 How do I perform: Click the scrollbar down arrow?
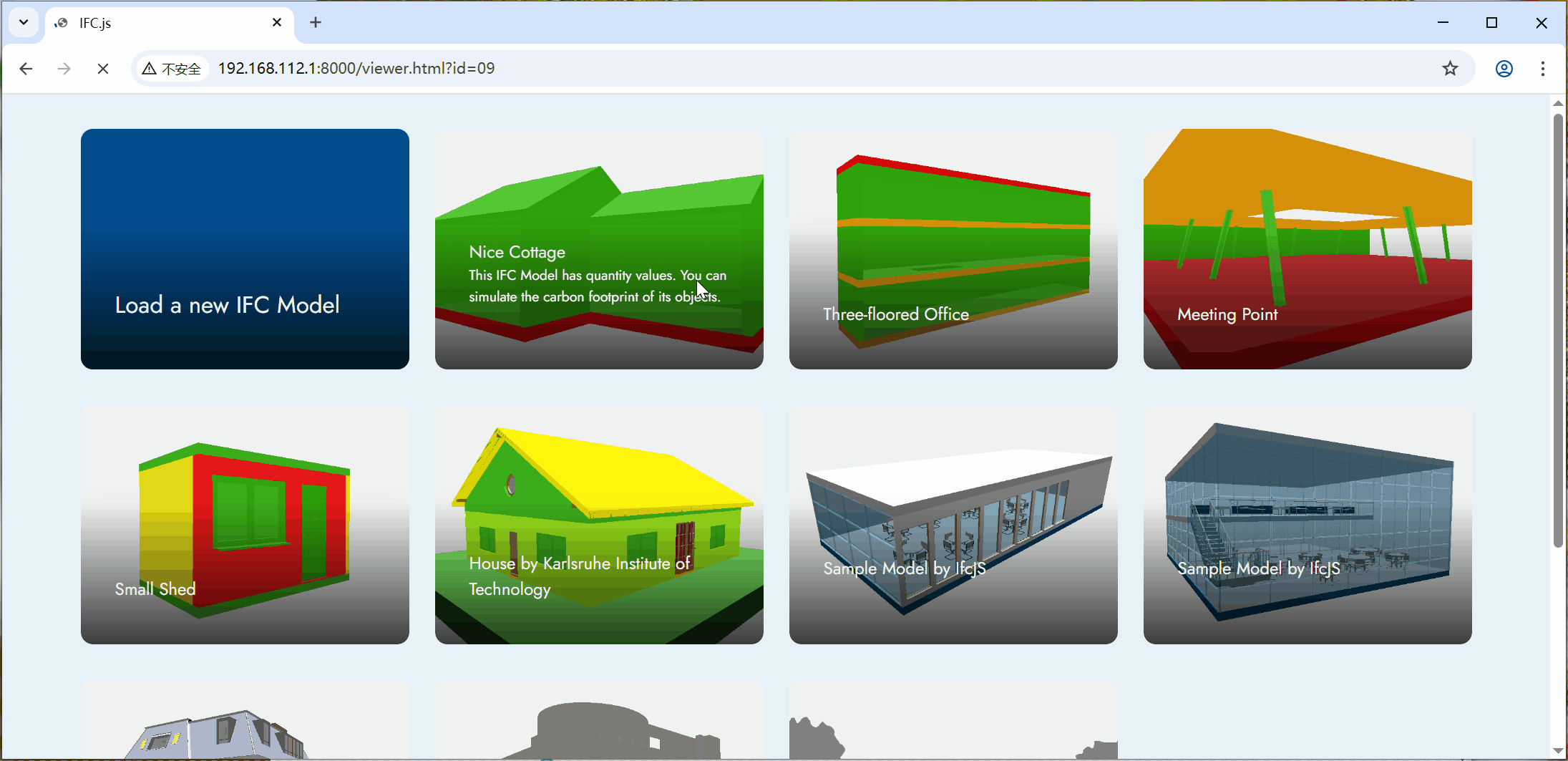tap(1558, 751)
